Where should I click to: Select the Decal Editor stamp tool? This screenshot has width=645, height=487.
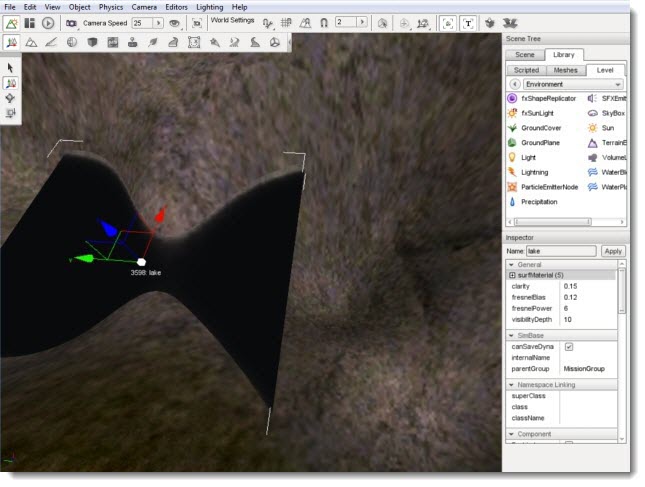132,42
